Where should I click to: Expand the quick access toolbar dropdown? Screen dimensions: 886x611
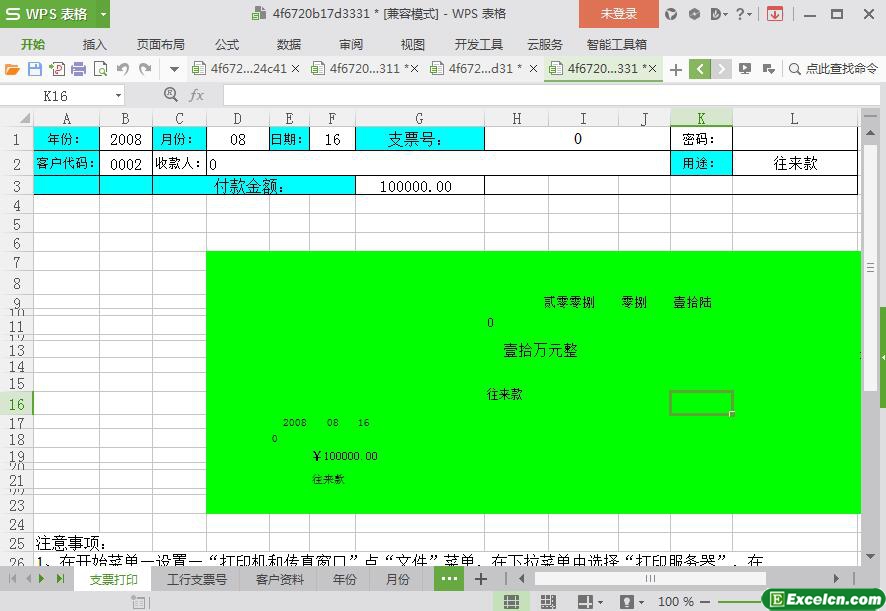(x=174, y=69)
